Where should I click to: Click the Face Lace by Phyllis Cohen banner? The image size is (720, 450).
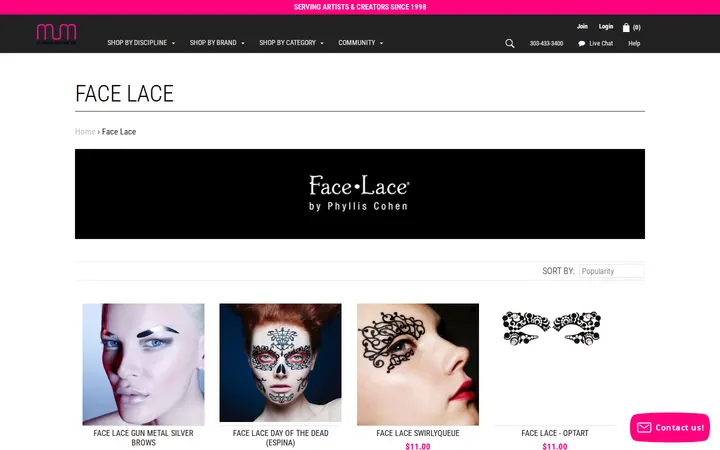pos(360,194)
